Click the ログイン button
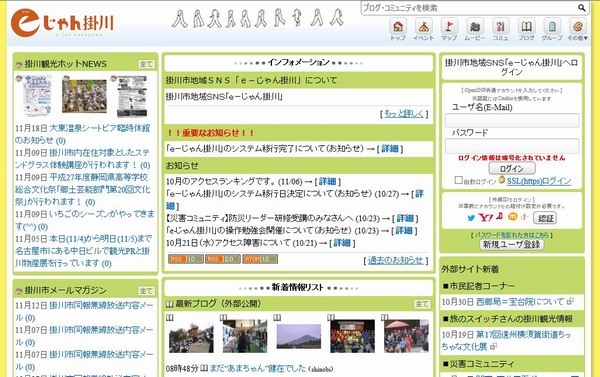Viewport: 600px width, 377px height. click(512, 168)
